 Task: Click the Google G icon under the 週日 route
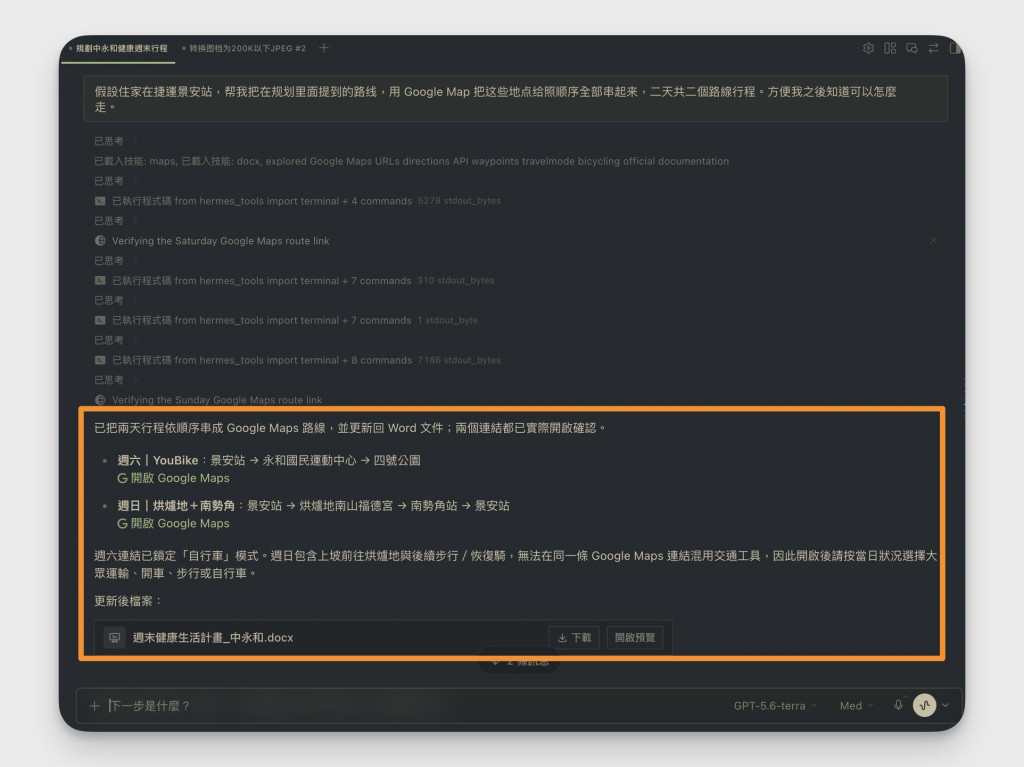pyautogui.click(x=122, y=523)
